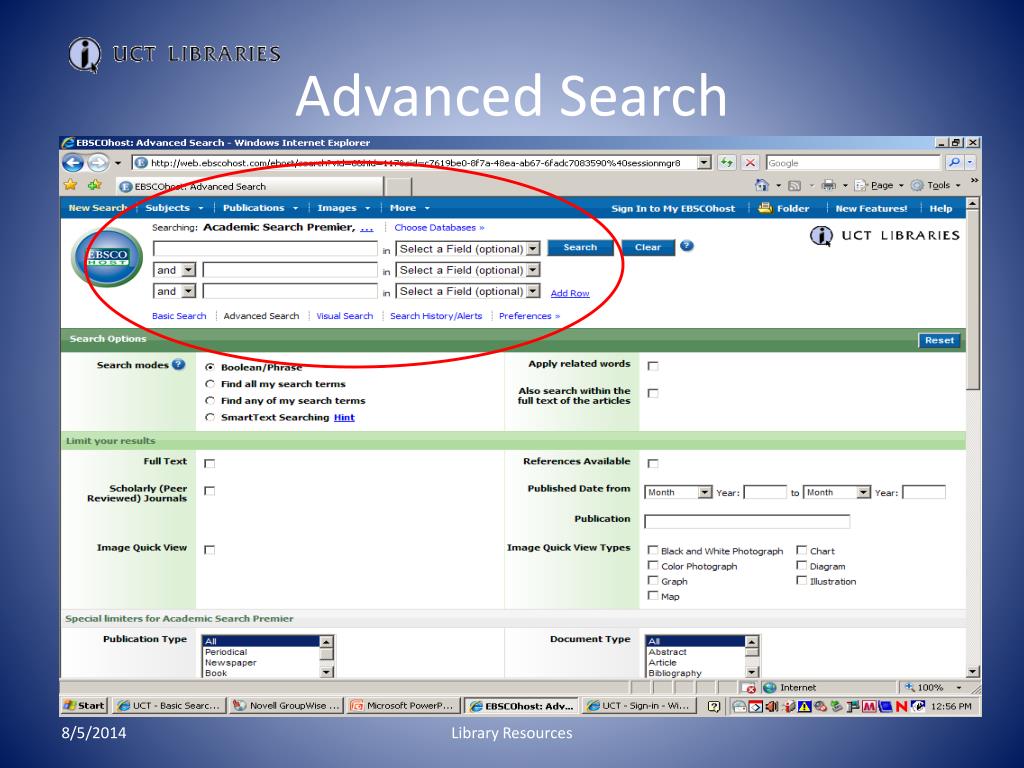Click the browser Back arrow button
Screen dimensions: 1024x768
[x=73, y=163]
